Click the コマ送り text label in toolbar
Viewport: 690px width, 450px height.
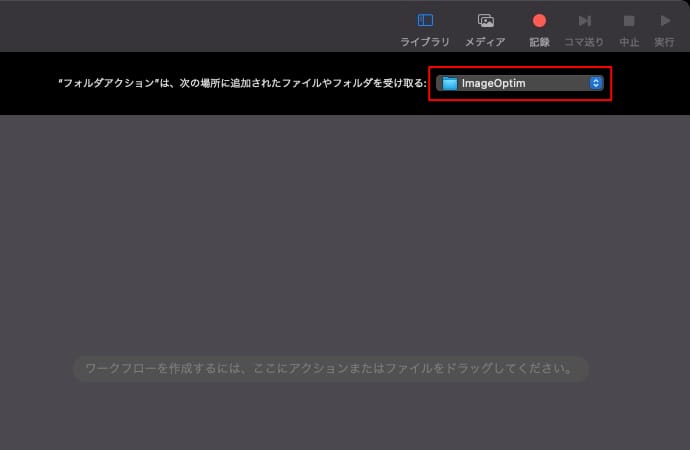[x=585, y=42]
